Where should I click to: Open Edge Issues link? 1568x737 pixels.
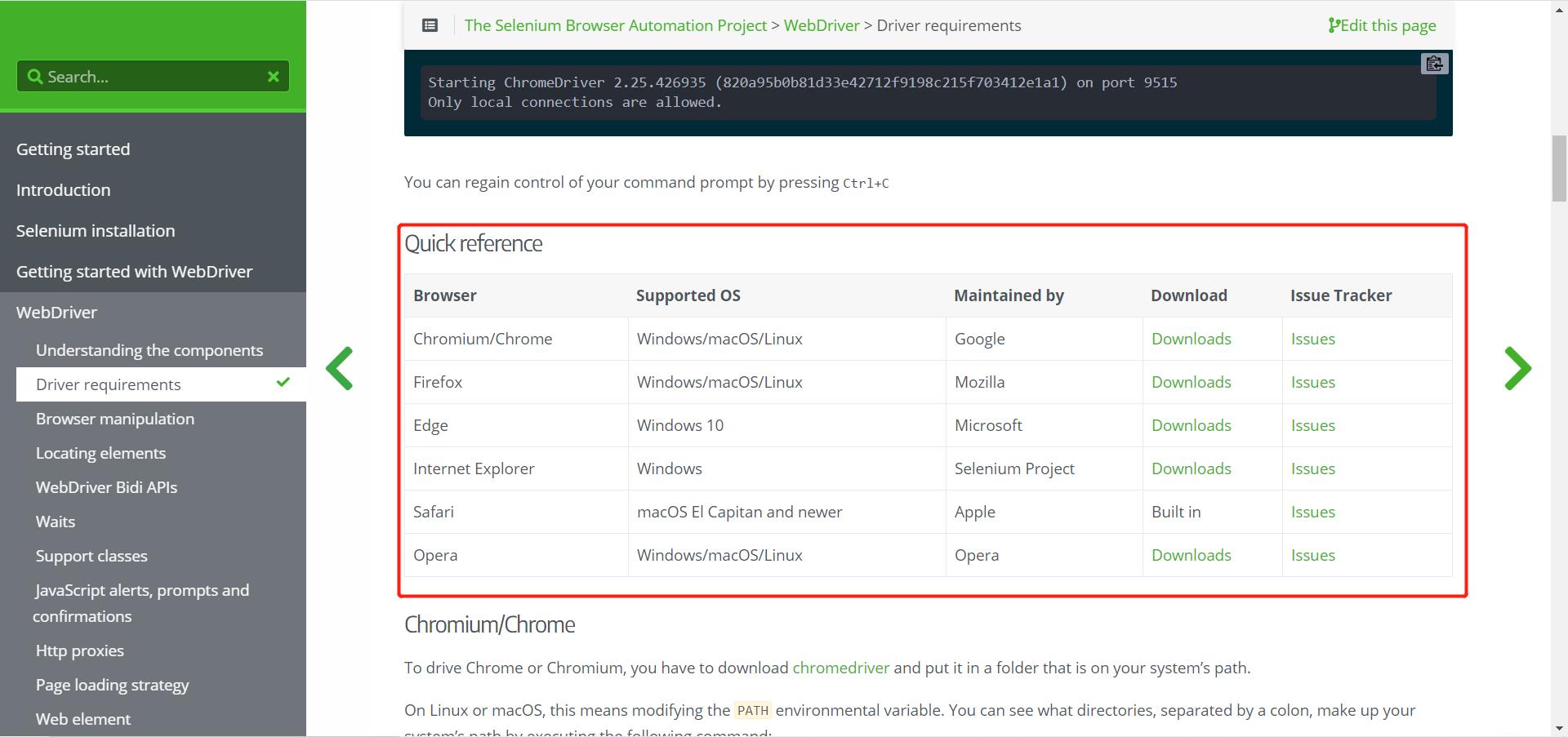point(1313,425)
